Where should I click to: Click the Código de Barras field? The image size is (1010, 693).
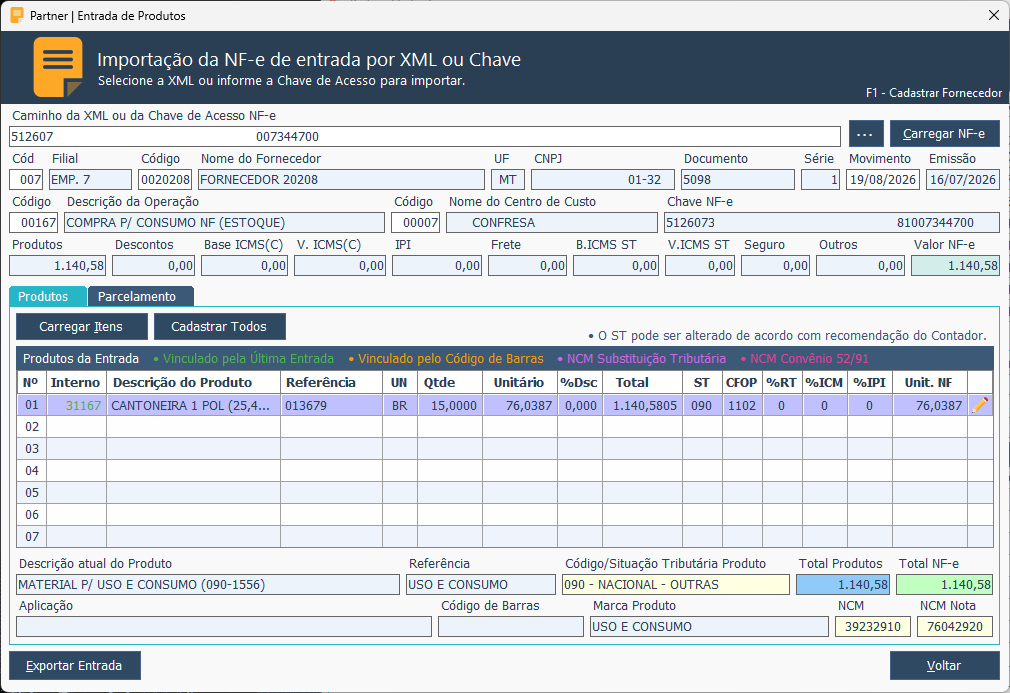[x=511, y=627]
